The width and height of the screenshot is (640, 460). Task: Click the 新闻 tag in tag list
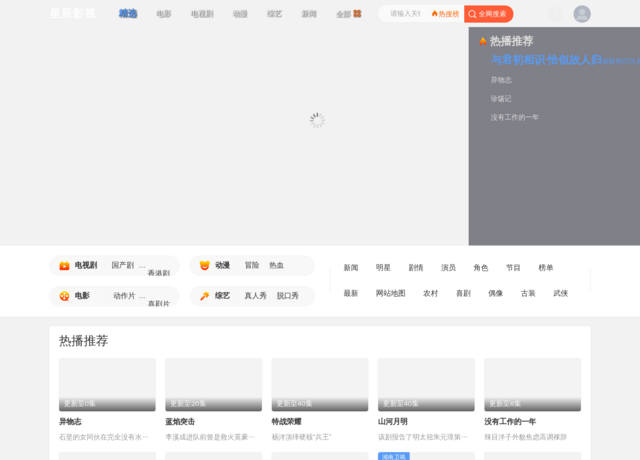(351, 268)
